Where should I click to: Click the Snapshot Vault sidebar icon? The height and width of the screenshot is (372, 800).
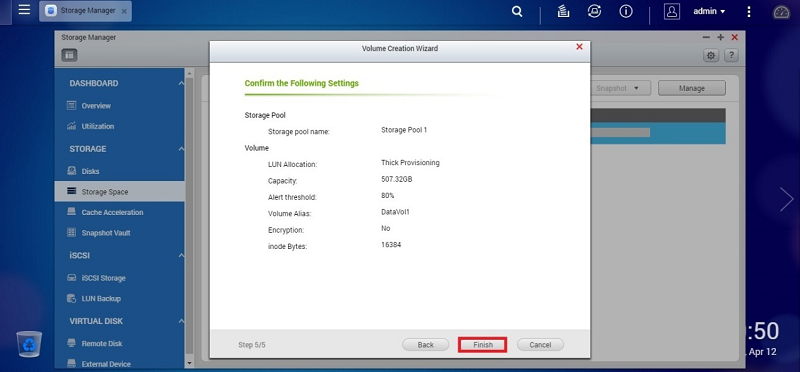(71, 232)
